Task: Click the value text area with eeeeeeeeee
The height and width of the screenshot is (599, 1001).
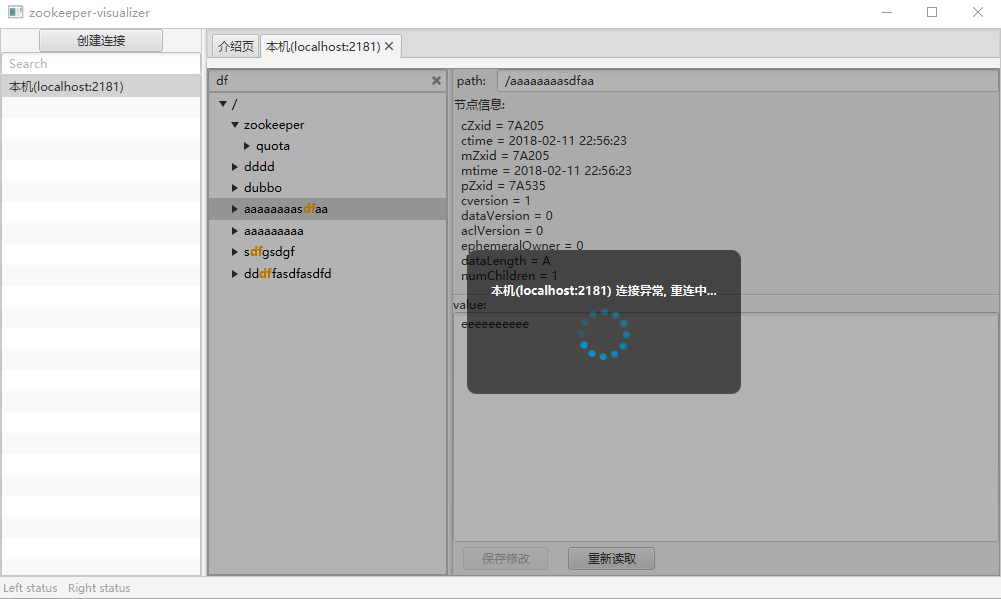Action: (725, 427)
